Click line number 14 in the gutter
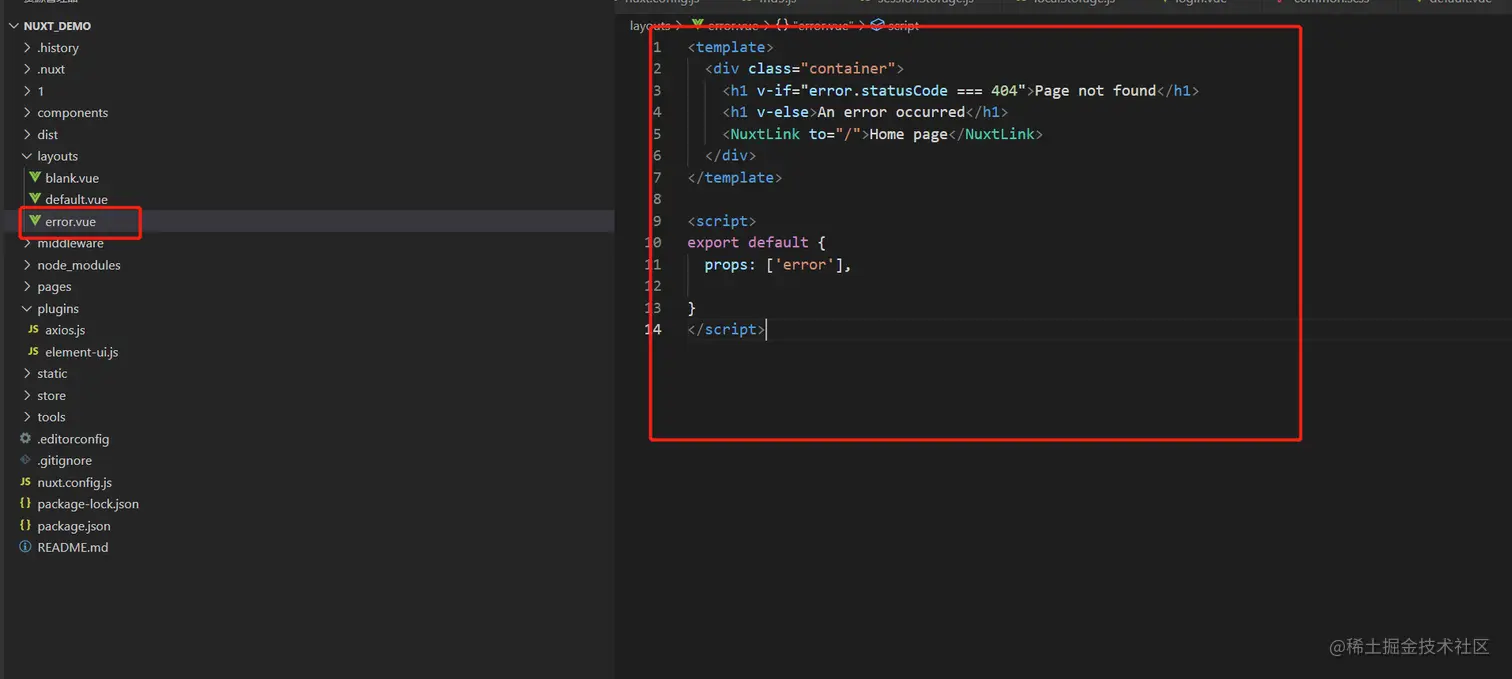This screenshot has height=679, width=1512. (653, 329)
